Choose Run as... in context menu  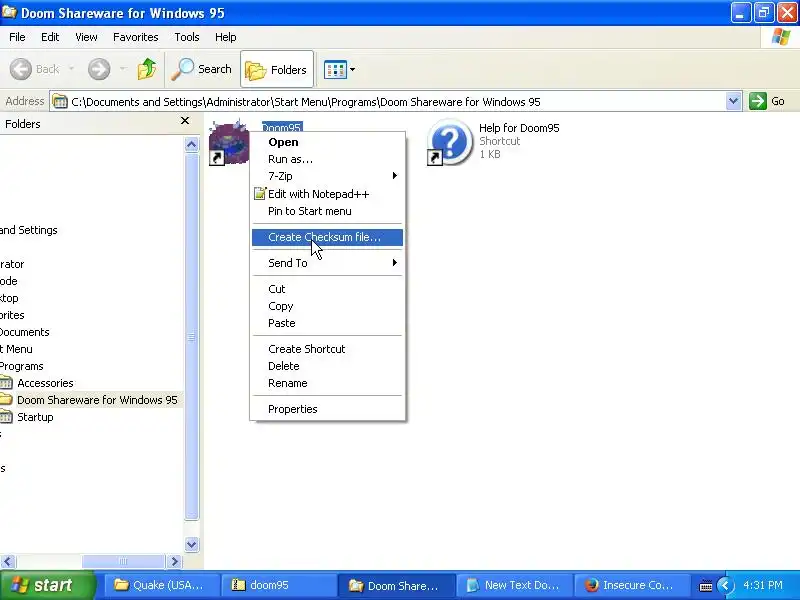(328, 159)
